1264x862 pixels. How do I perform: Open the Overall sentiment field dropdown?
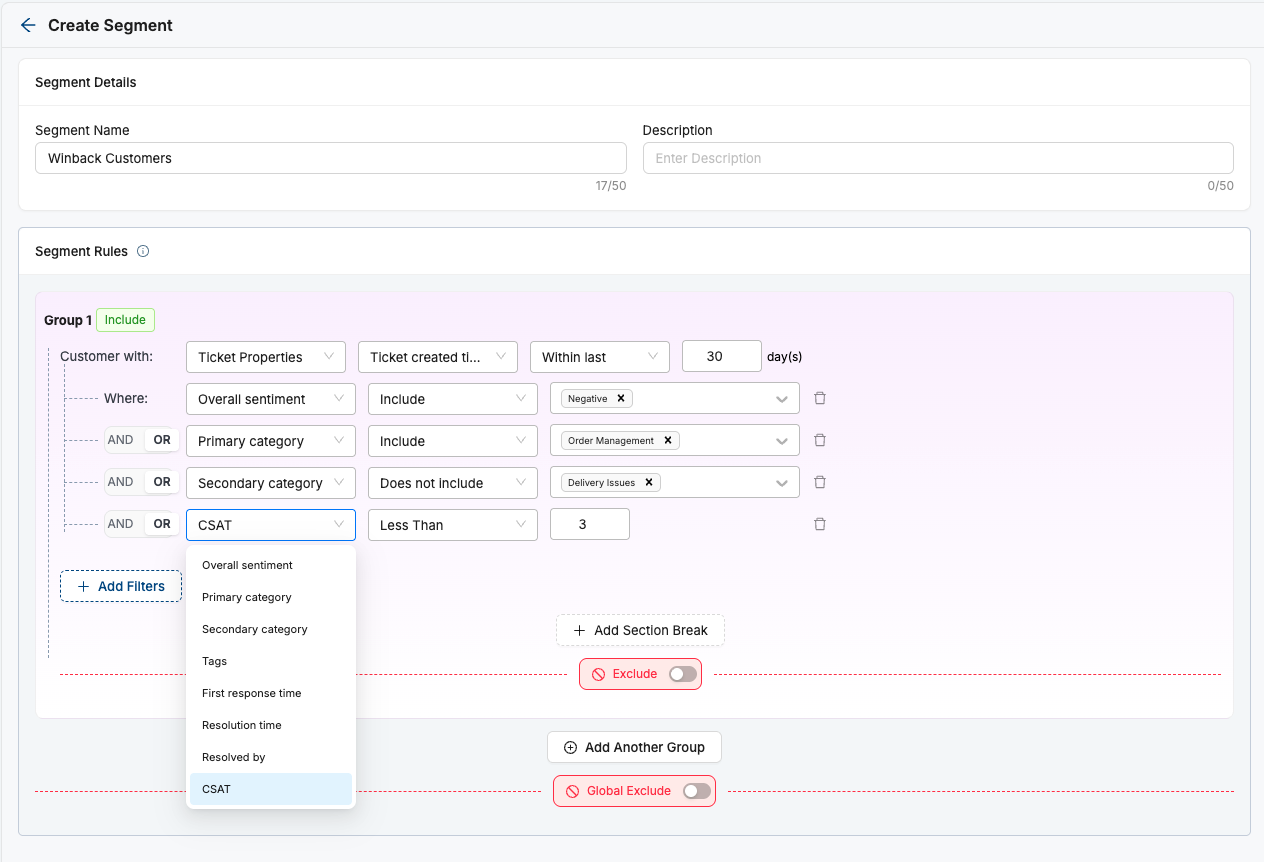pyautogui.click(x=271, y=399)
